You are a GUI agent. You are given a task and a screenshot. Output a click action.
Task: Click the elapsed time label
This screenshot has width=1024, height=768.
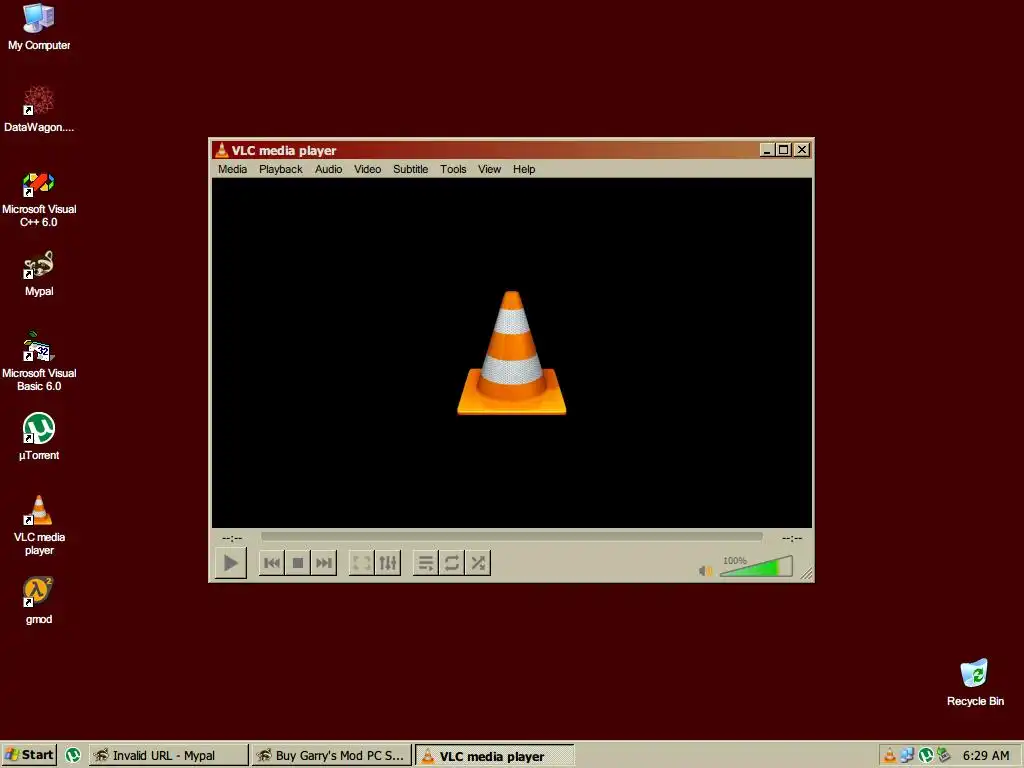pyautogui.click(x=232, y=538)
